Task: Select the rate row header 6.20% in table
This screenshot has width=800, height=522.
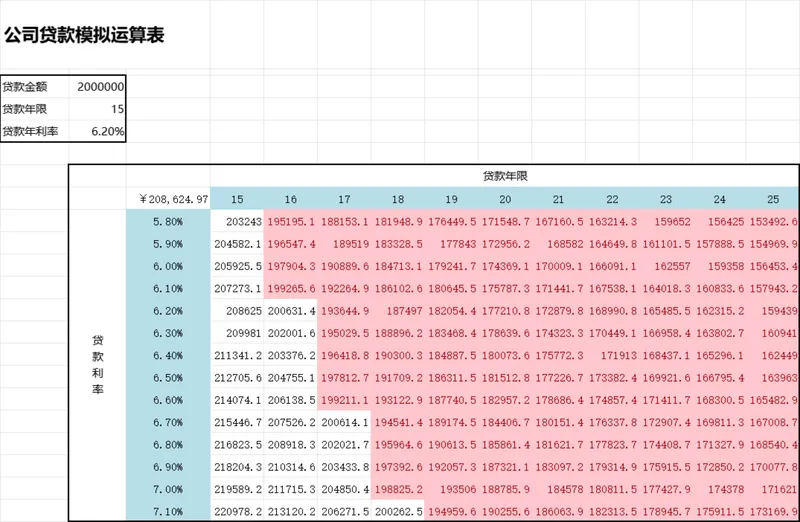Action: coord(168,311)
